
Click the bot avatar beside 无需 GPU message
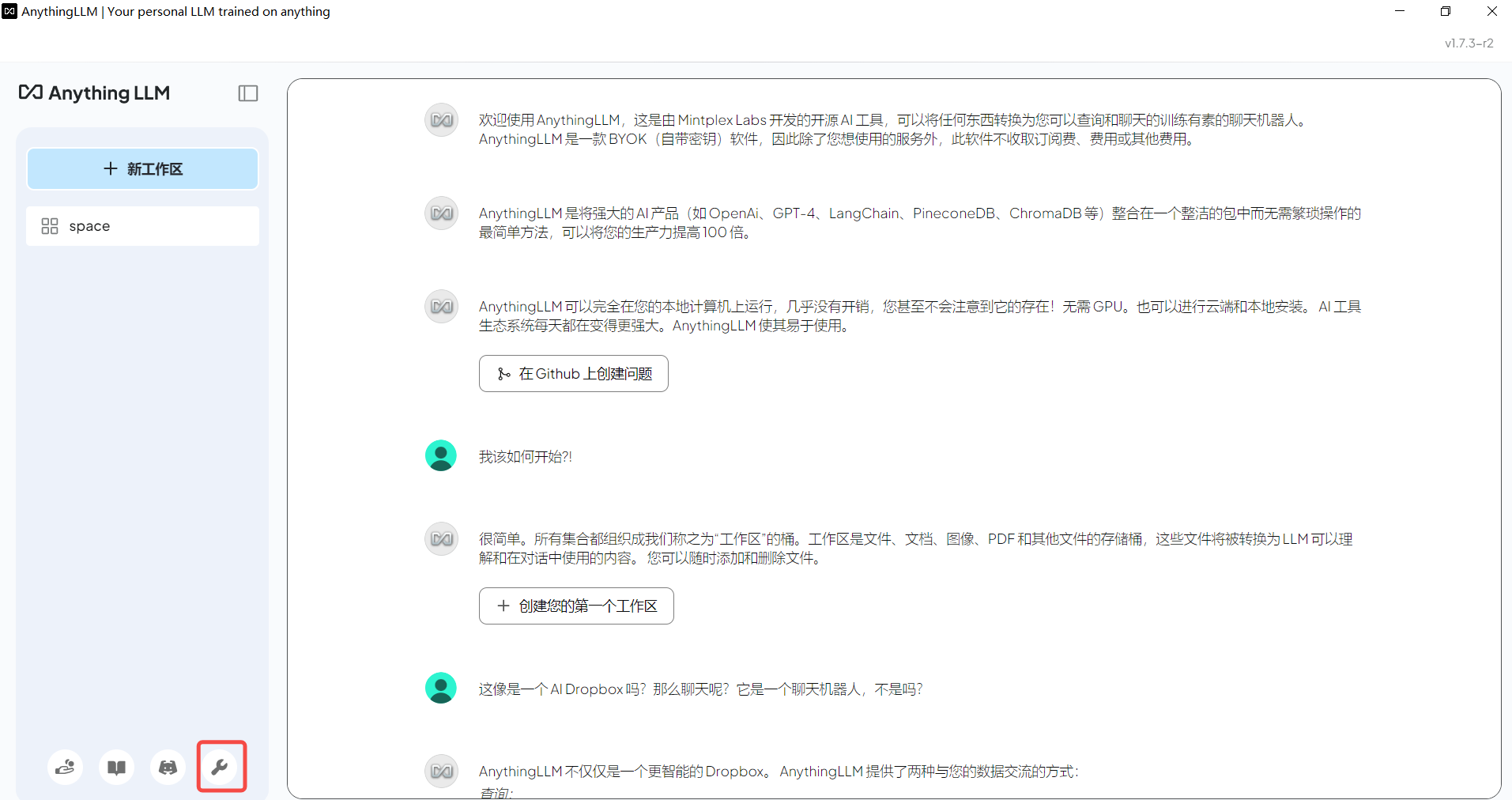pyautogui.click(x=442, y=308)
